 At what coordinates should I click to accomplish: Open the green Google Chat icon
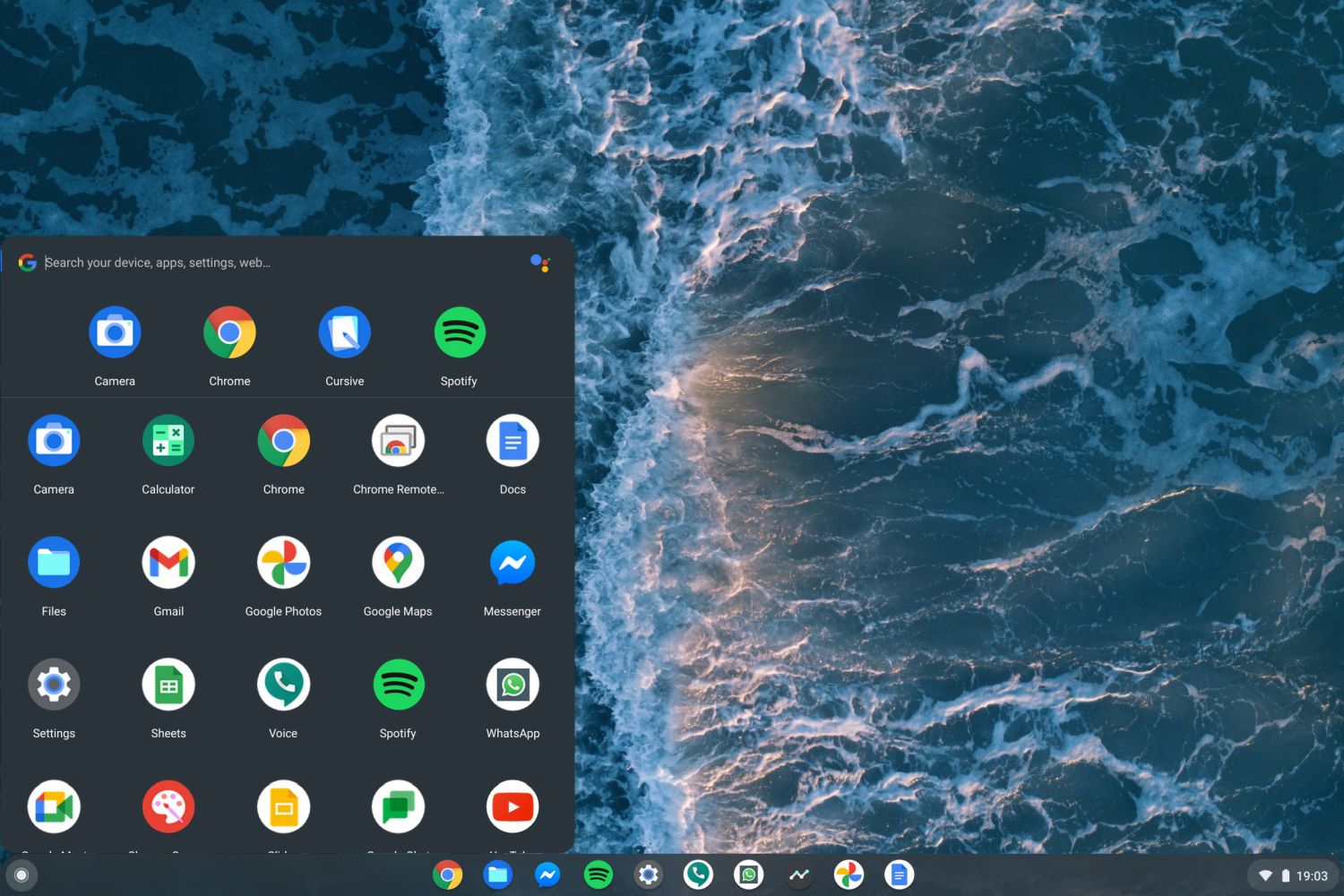click(x=398, y=806)
